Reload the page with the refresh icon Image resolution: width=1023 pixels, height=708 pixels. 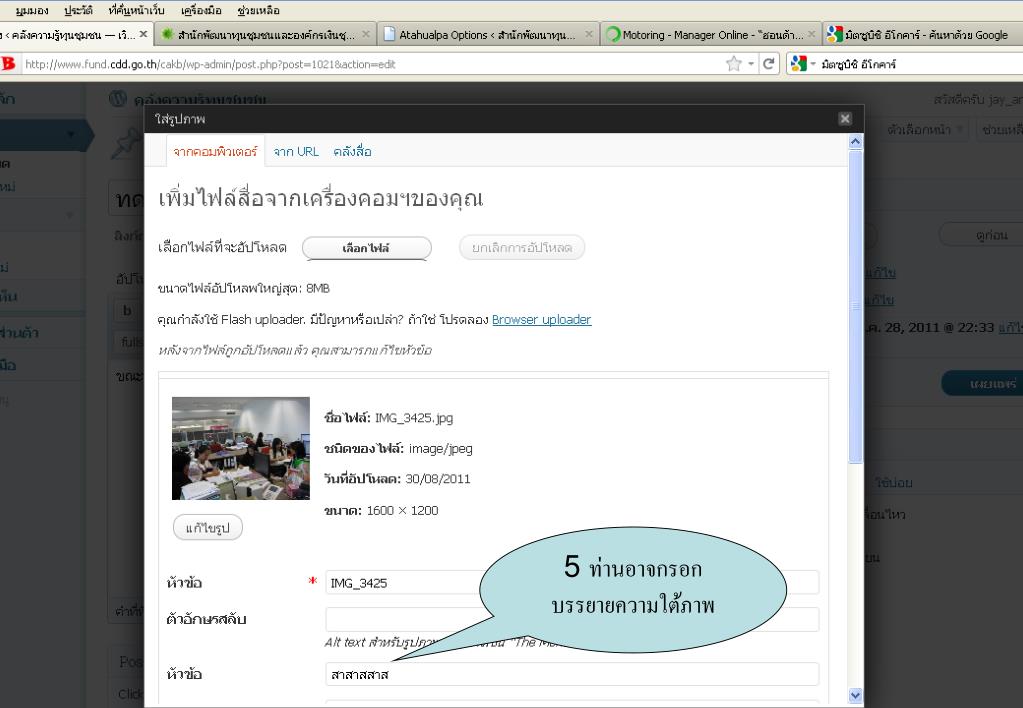pos(769,63)
